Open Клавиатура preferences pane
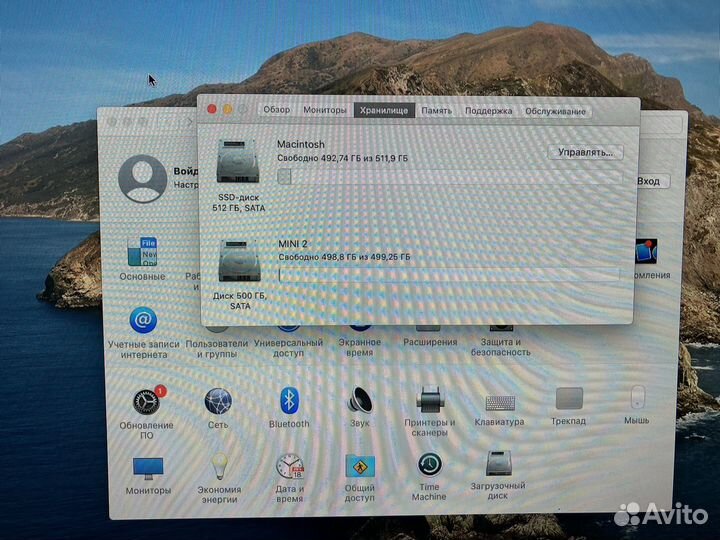720x540 pixels. pyautogui.click(x=500, y=404)
